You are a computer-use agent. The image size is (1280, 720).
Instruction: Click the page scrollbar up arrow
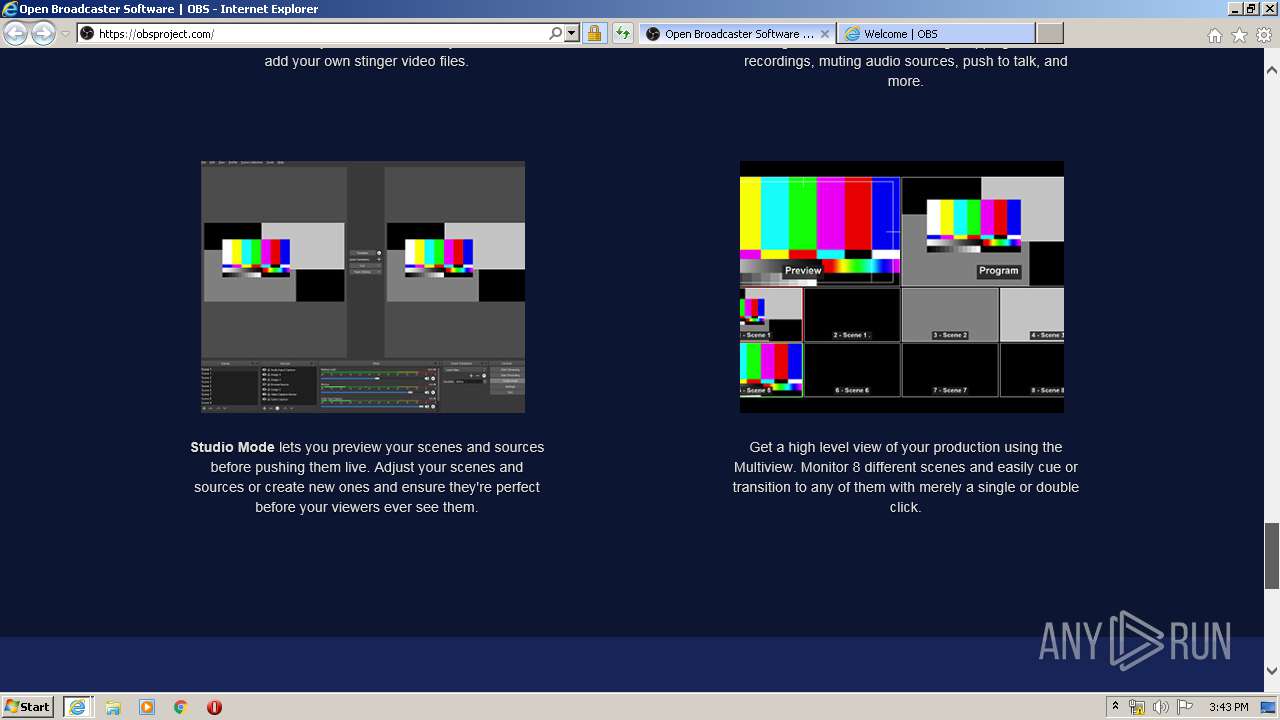(x=1272, y=70)
